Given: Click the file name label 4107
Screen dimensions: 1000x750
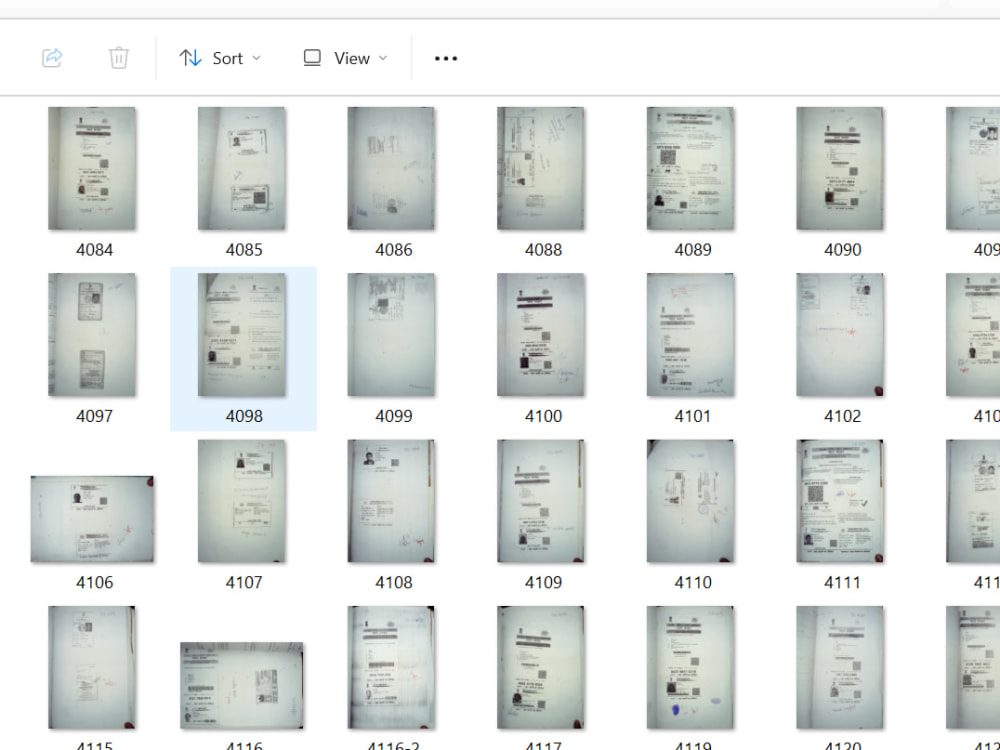Looking at the screenshot, I should (x=244, y=583).
